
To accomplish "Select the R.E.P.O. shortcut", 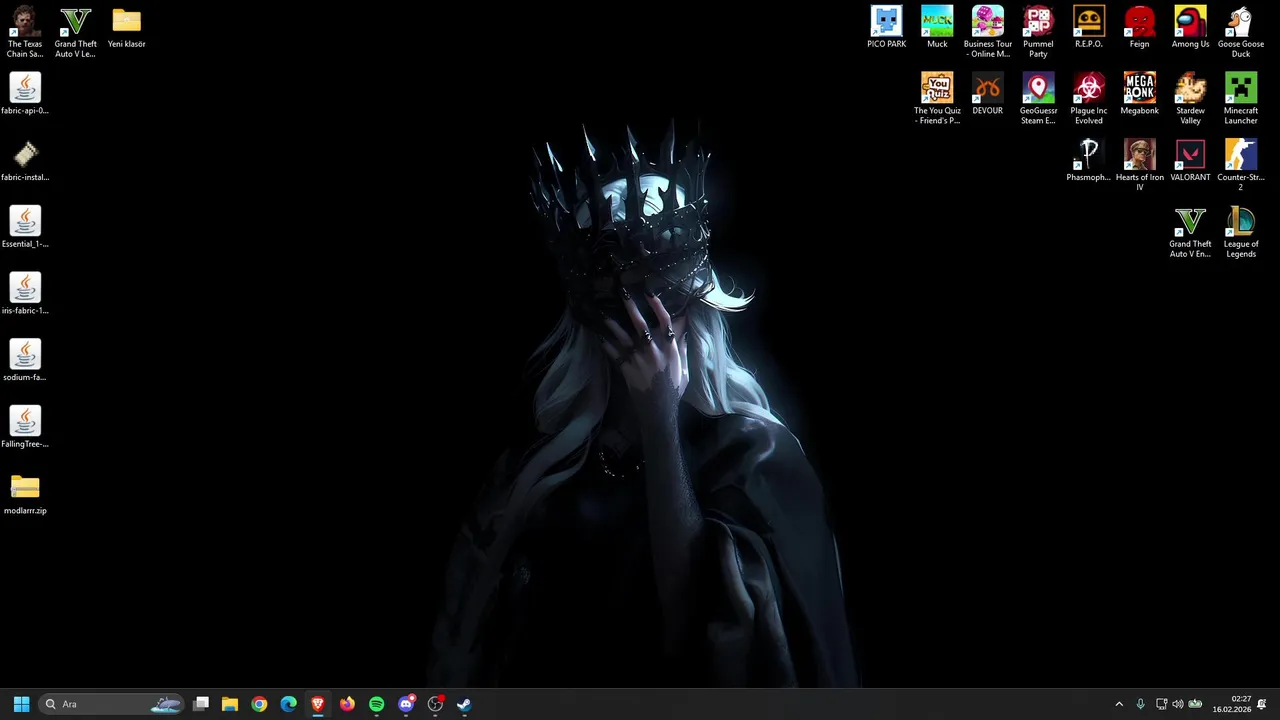I will point(1089,28).
